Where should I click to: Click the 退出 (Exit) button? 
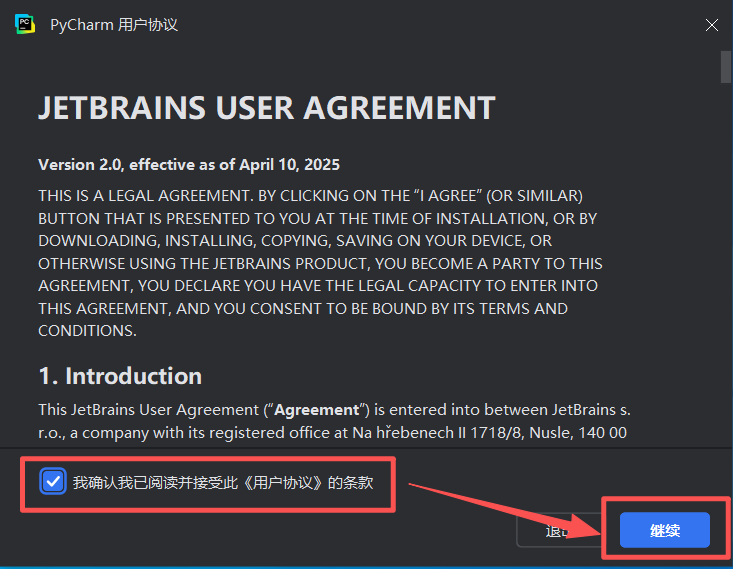click(559, 531)
